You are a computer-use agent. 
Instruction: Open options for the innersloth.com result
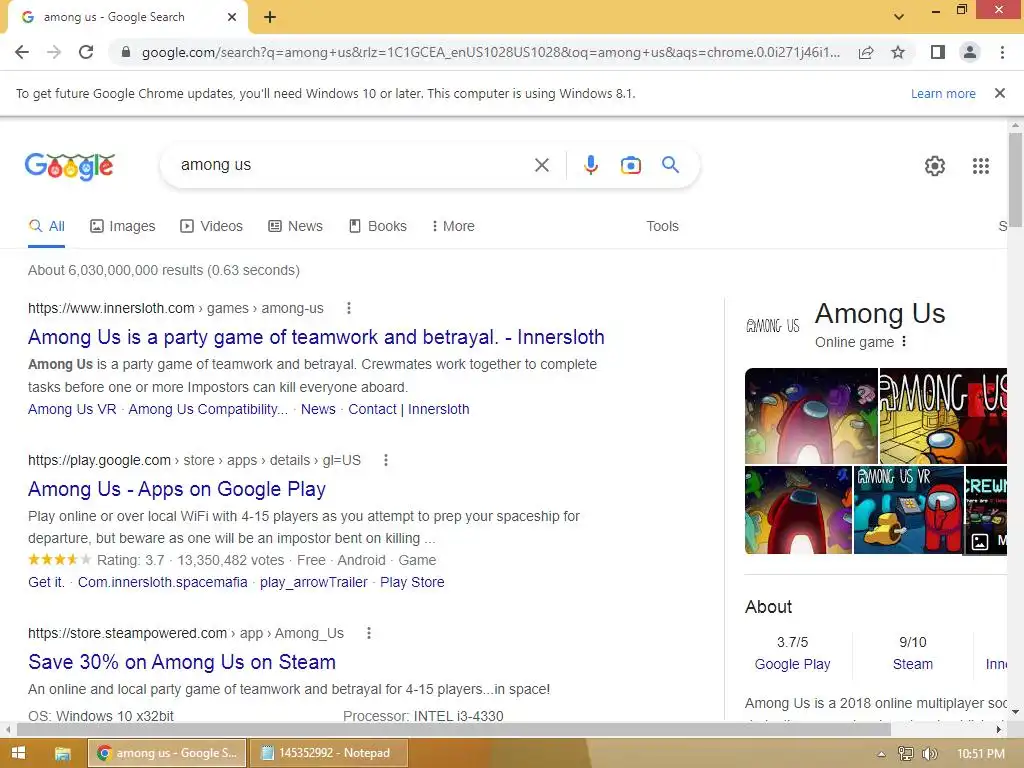pos(349,308)
